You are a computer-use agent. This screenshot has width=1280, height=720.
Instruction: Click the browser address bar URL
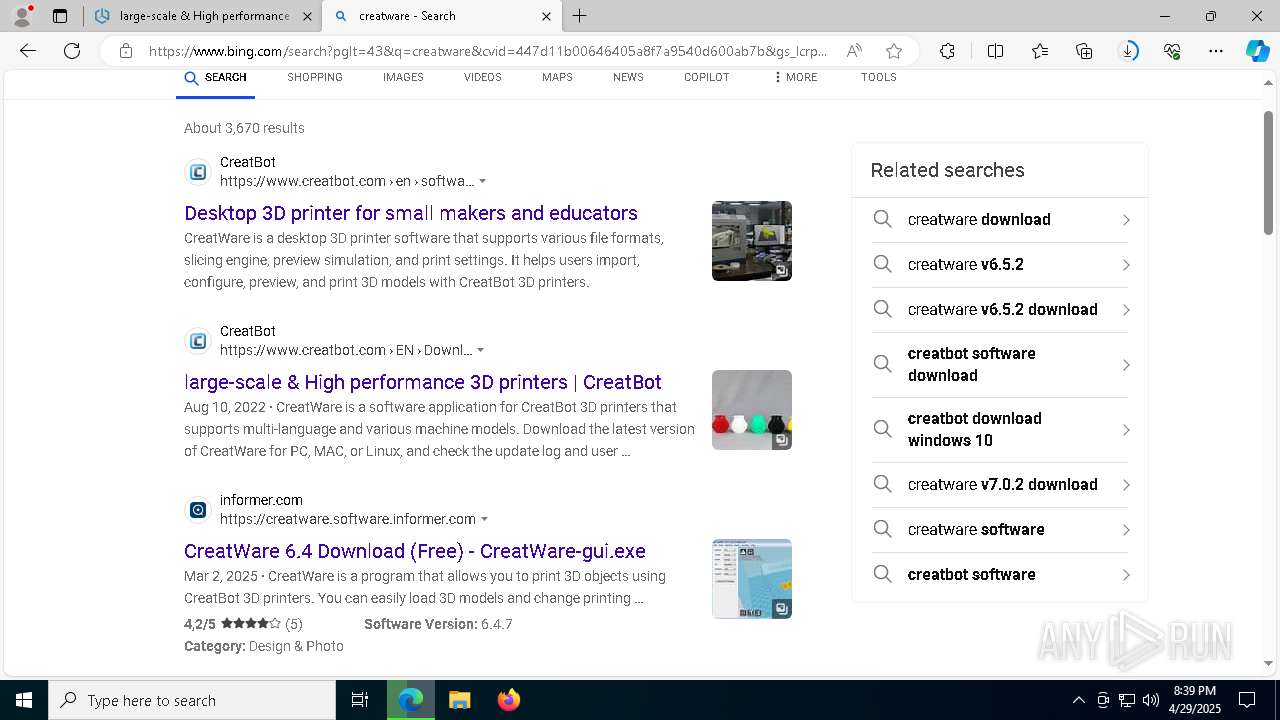point(488,51)
